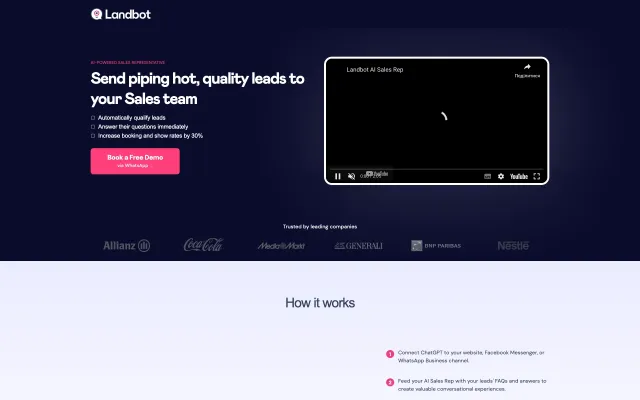Click the Allianz logo
The height and width of the screenshot is (400, 640).
(x=126, y=245)
